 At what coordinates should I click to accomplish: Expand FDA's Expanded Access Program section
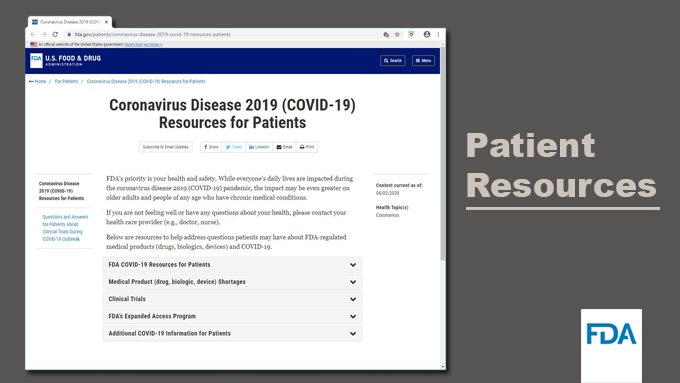click(x=232, y=316)
